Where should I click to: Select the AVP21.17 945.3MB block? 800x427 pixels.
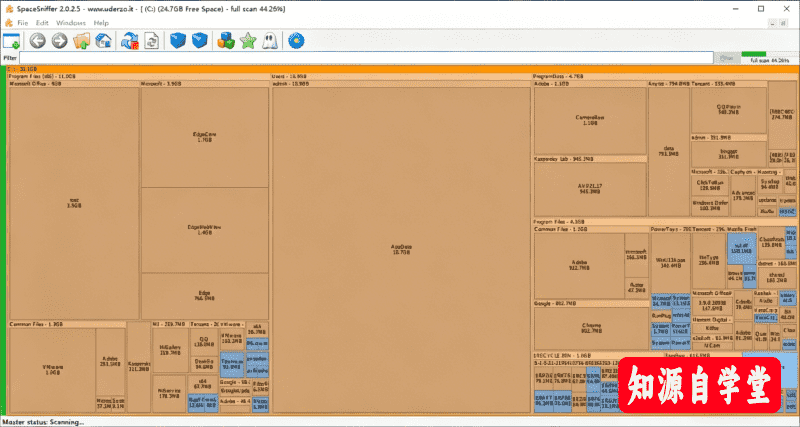pos(590,189)
